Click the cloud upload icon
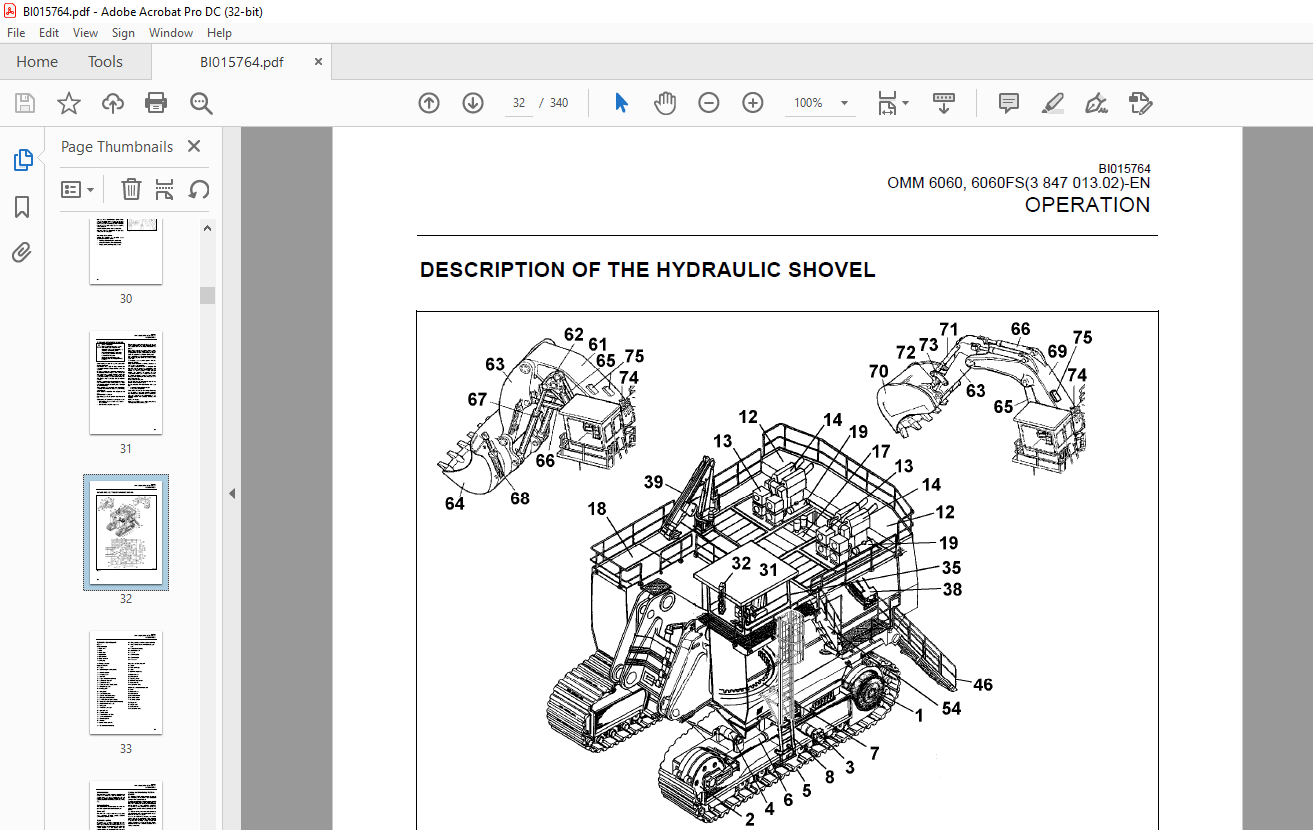 point(112,103)
